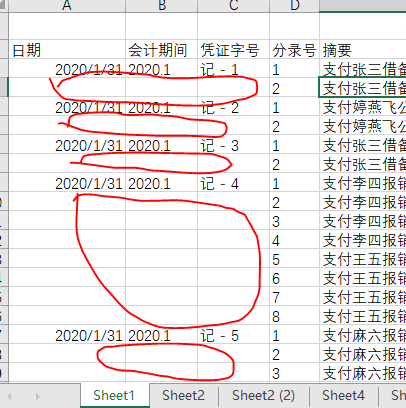Select the Sheet1 tab
Image resolution: width=406 pixels, height=408 pixels.
click(114, 395)
